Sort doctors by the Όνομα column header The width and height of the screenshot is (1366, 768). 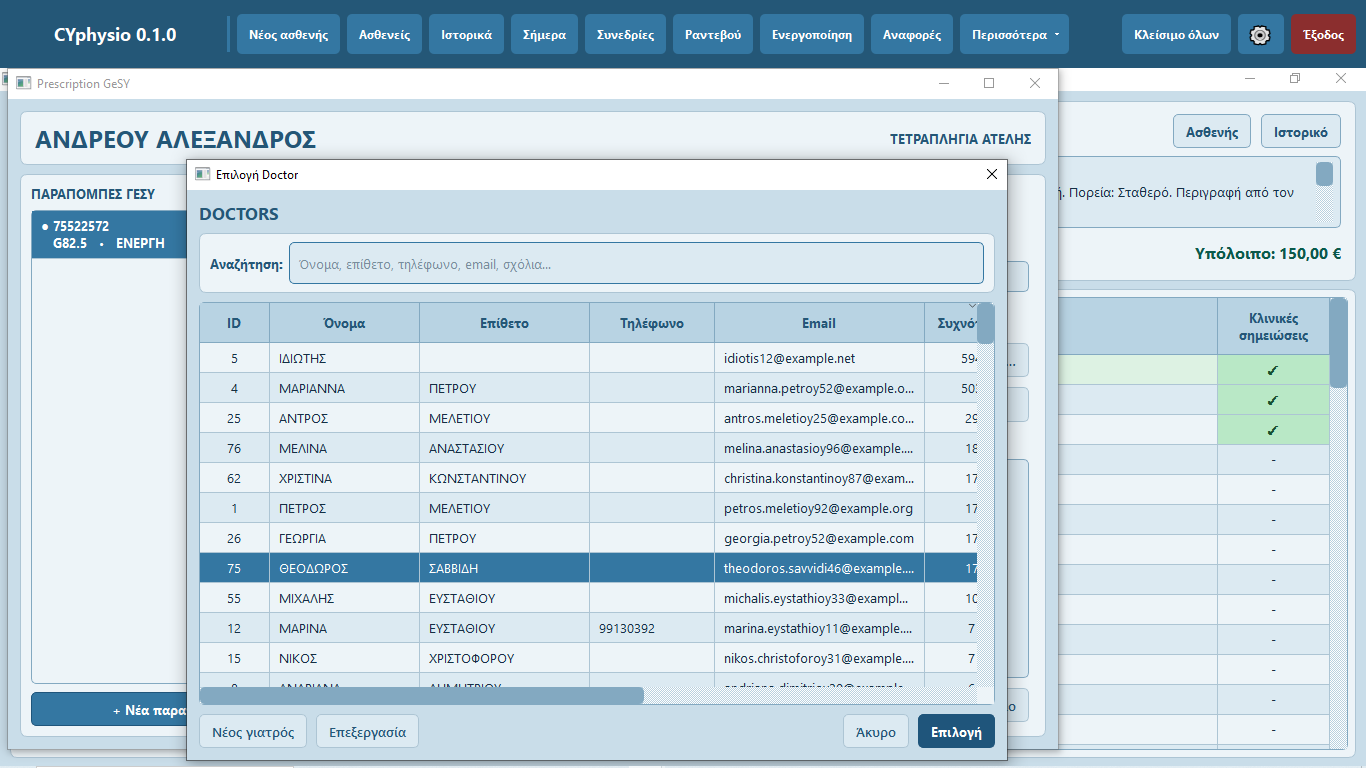[344, 323]
